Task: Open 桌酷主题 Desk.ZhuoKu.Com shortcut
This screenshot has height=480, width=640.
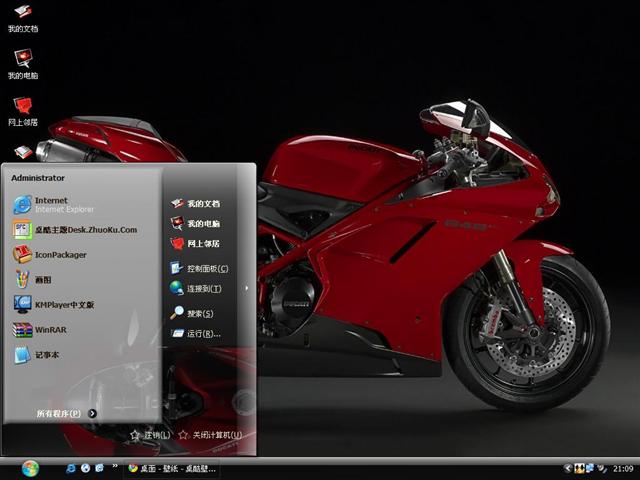Action: tap(84, 230)
